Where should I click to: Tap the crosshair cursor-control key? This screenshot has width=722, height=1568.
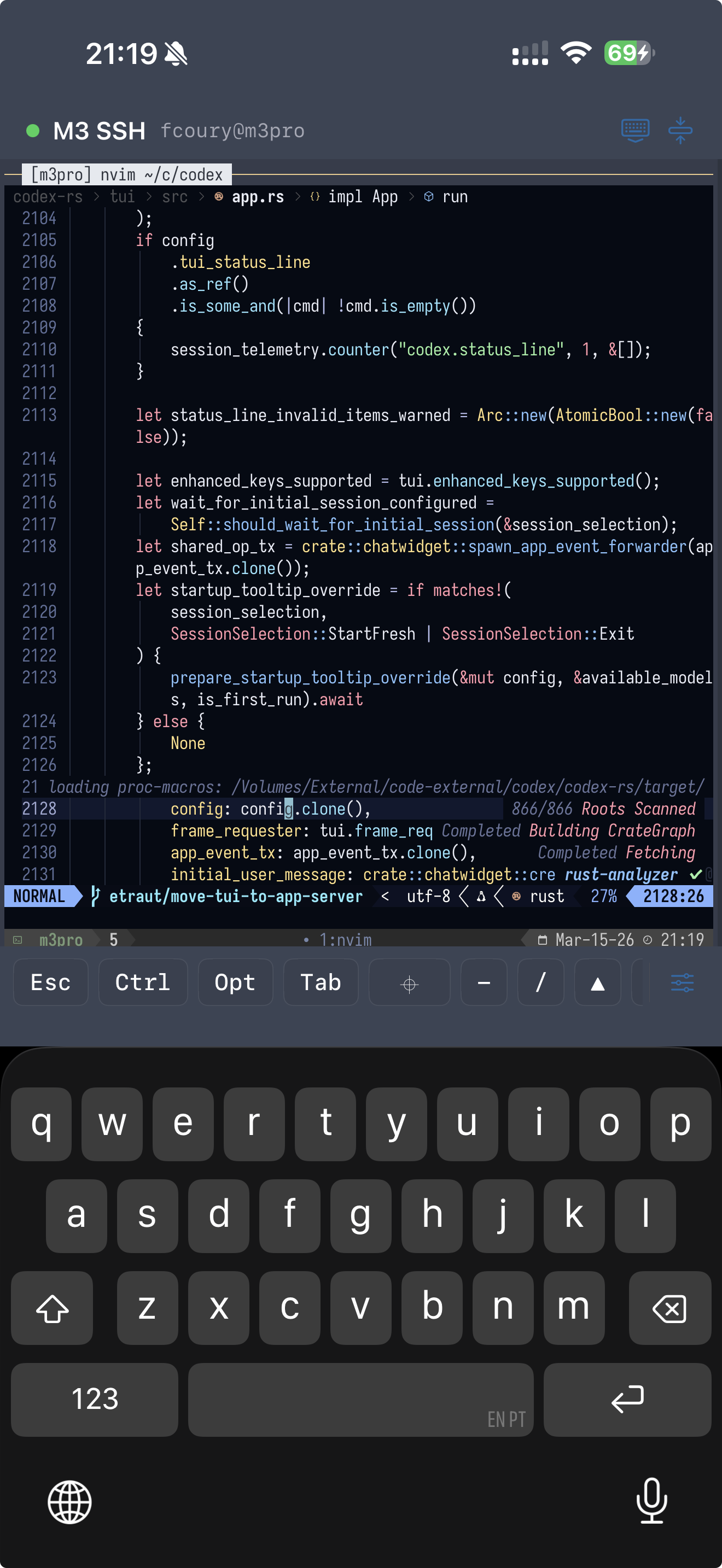click(409, 982)
